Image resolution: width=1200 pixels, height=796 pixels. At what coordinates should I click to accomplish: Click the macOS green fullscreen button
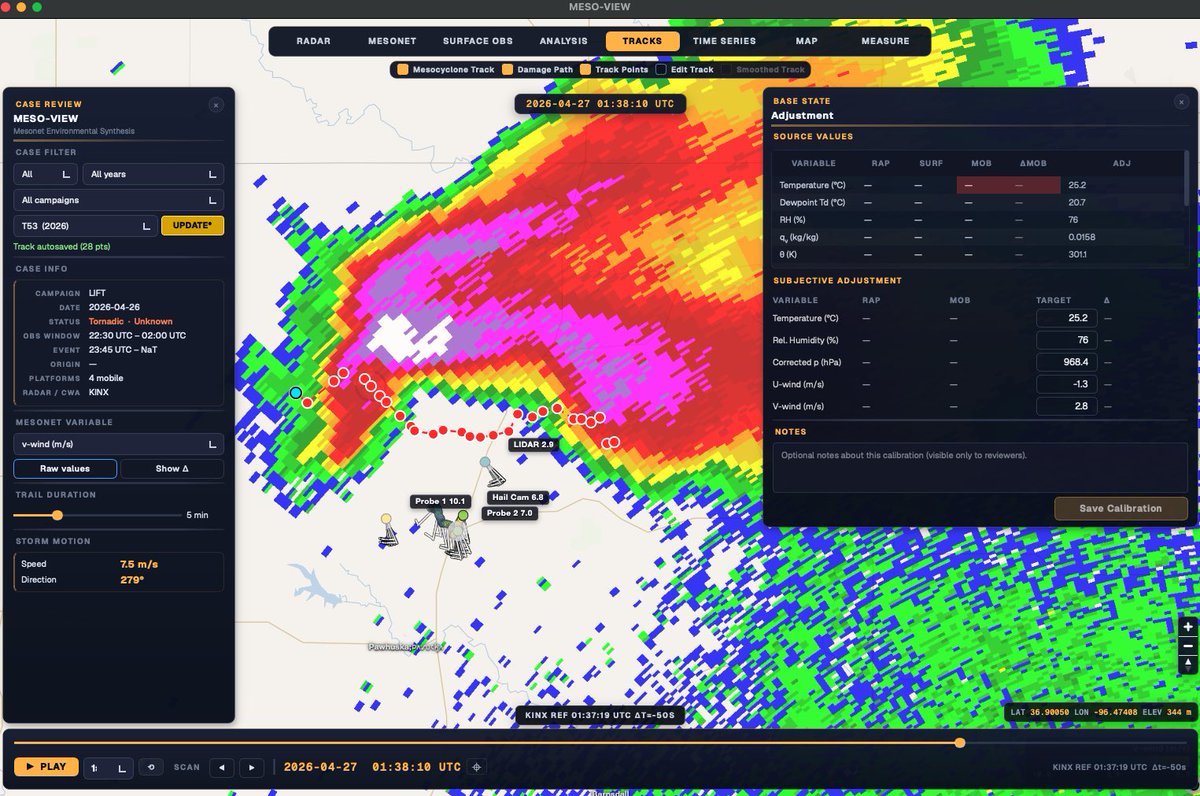click(37, 7)
